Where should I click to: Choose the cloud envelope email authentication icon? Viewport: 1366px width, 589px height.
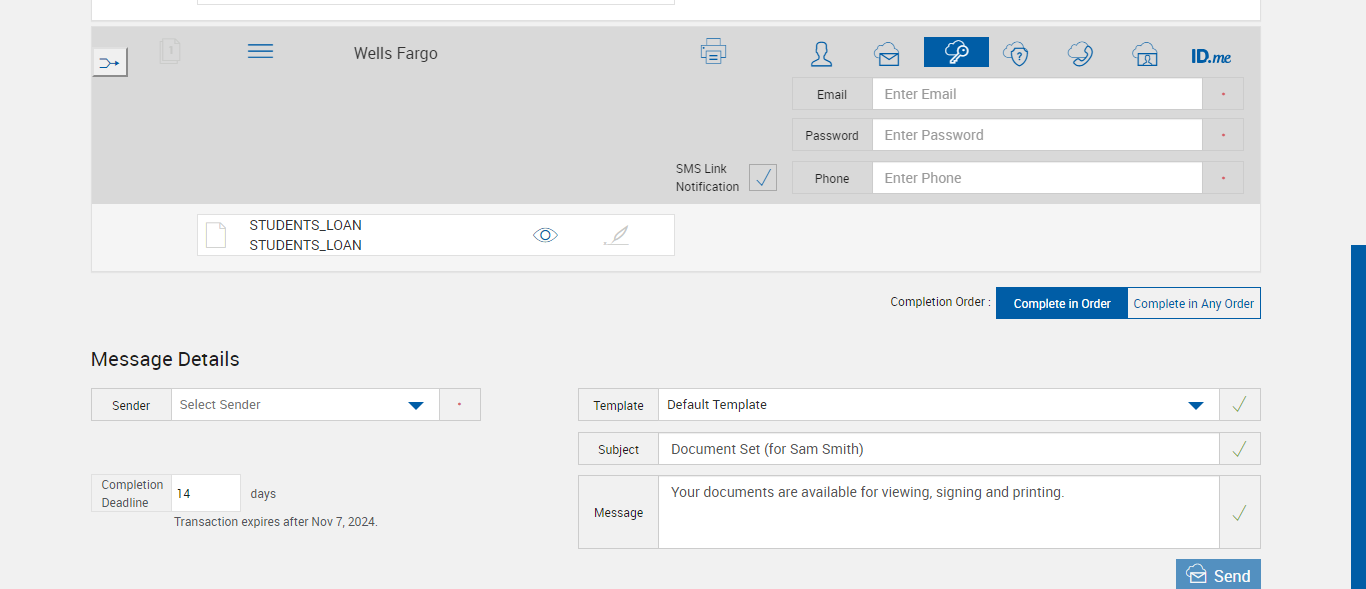tap(887, 54)
